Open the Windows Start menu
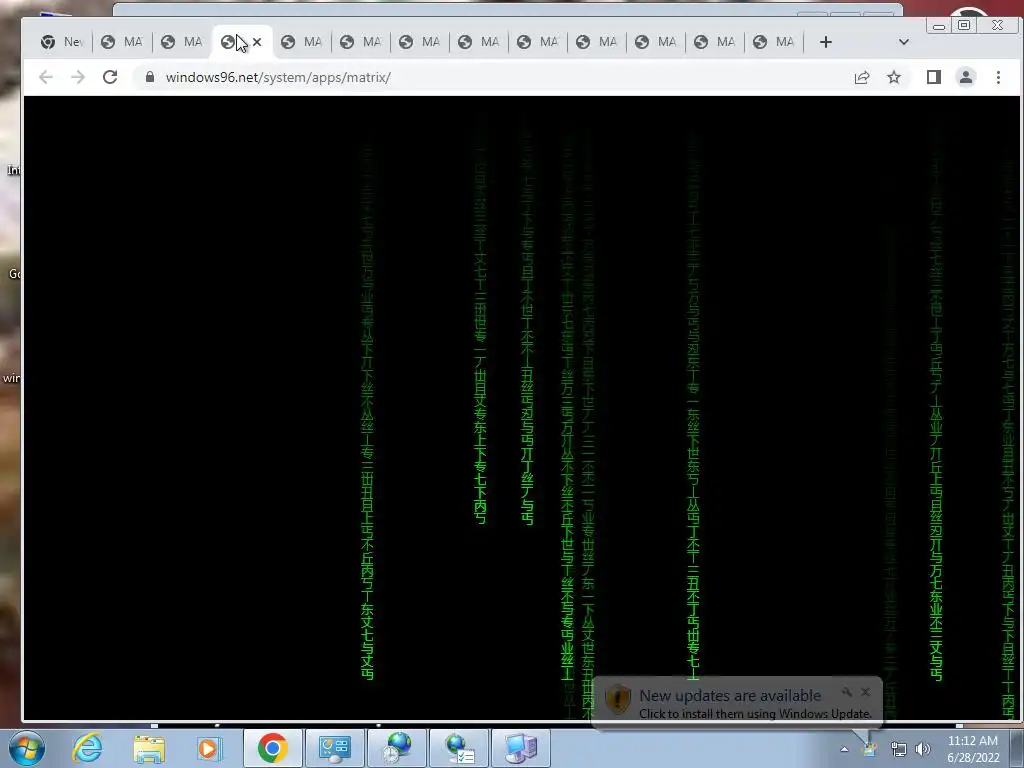 [x=26, y=748]
